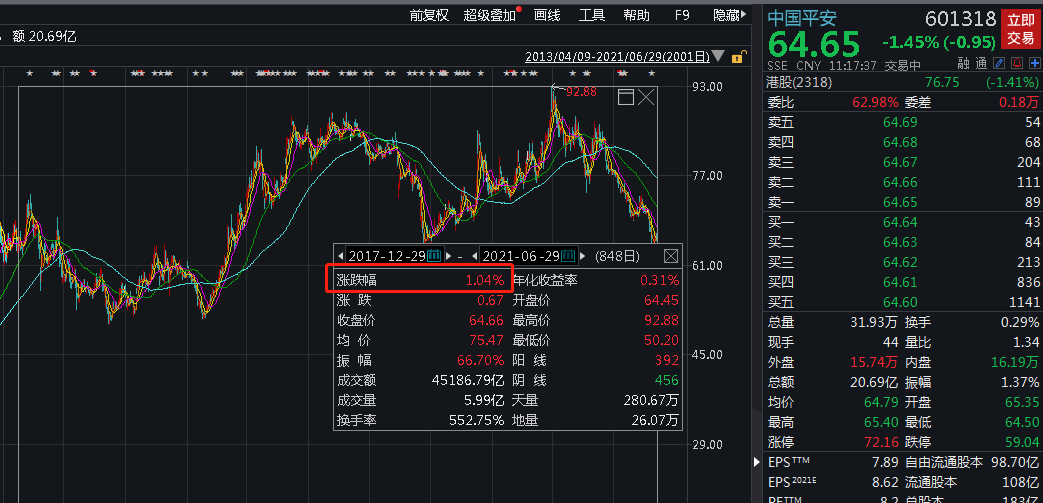Screen dimensions: 1043x503
Task: Open the 工具 tools menu
Action: coord(591,15)
